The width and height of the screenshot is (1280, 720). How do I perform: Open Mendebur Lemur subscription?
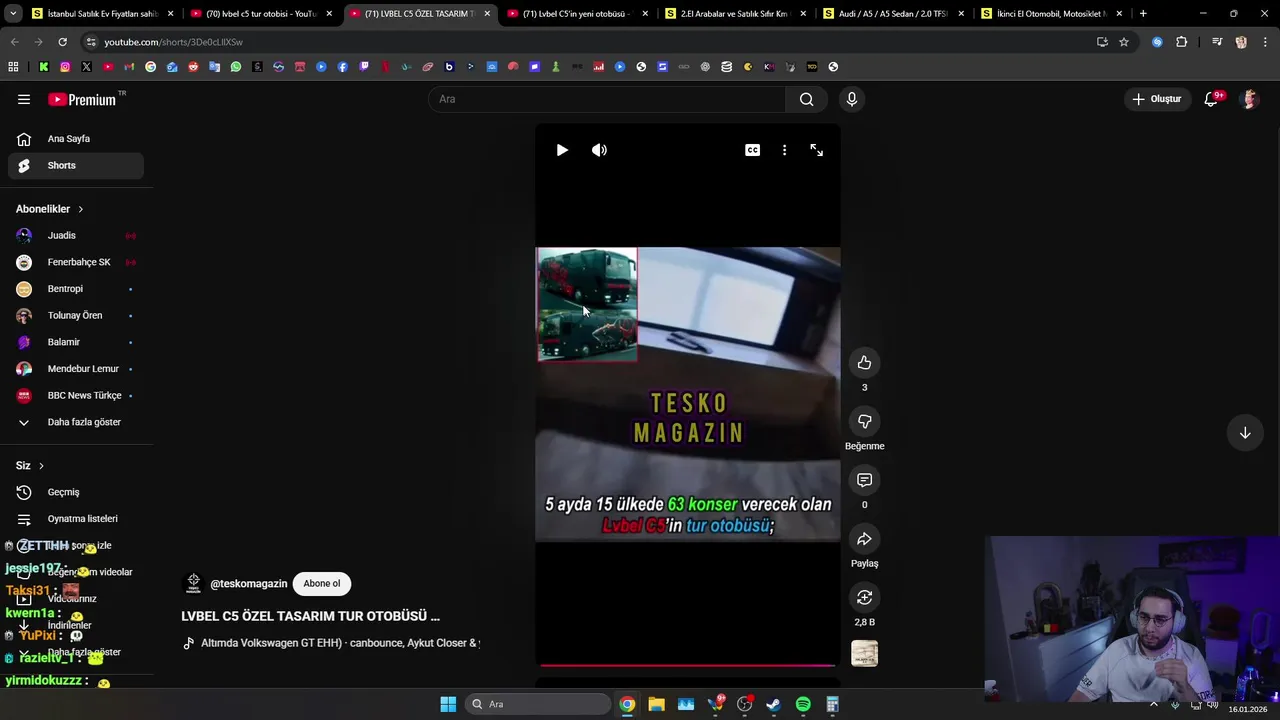76,369
